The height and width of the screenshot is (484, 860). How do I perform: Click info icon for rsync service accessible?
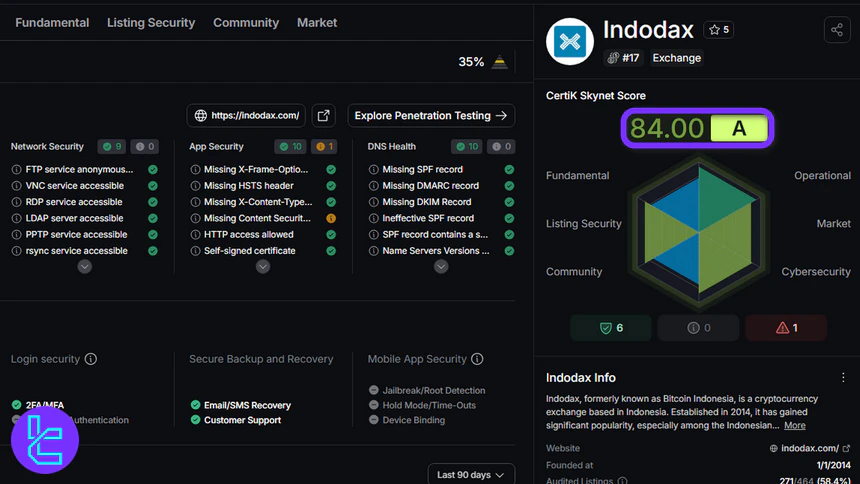tap(16, 251)
